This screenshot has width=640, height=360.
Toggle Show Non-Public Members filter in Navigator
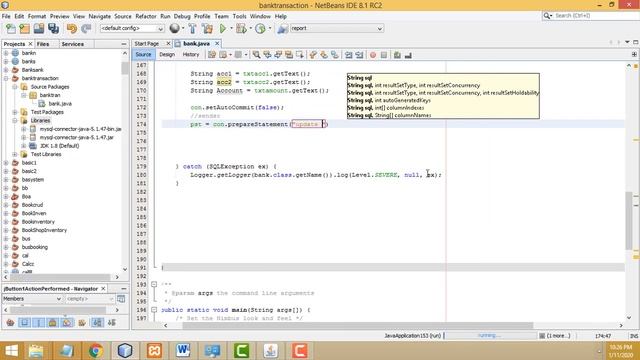pos(53,323)
